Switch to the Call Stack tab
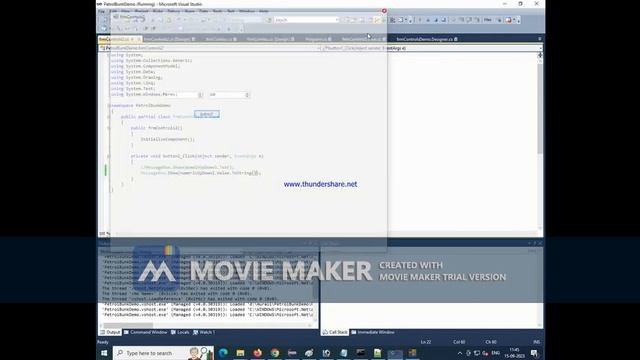 tap(335, 332)
